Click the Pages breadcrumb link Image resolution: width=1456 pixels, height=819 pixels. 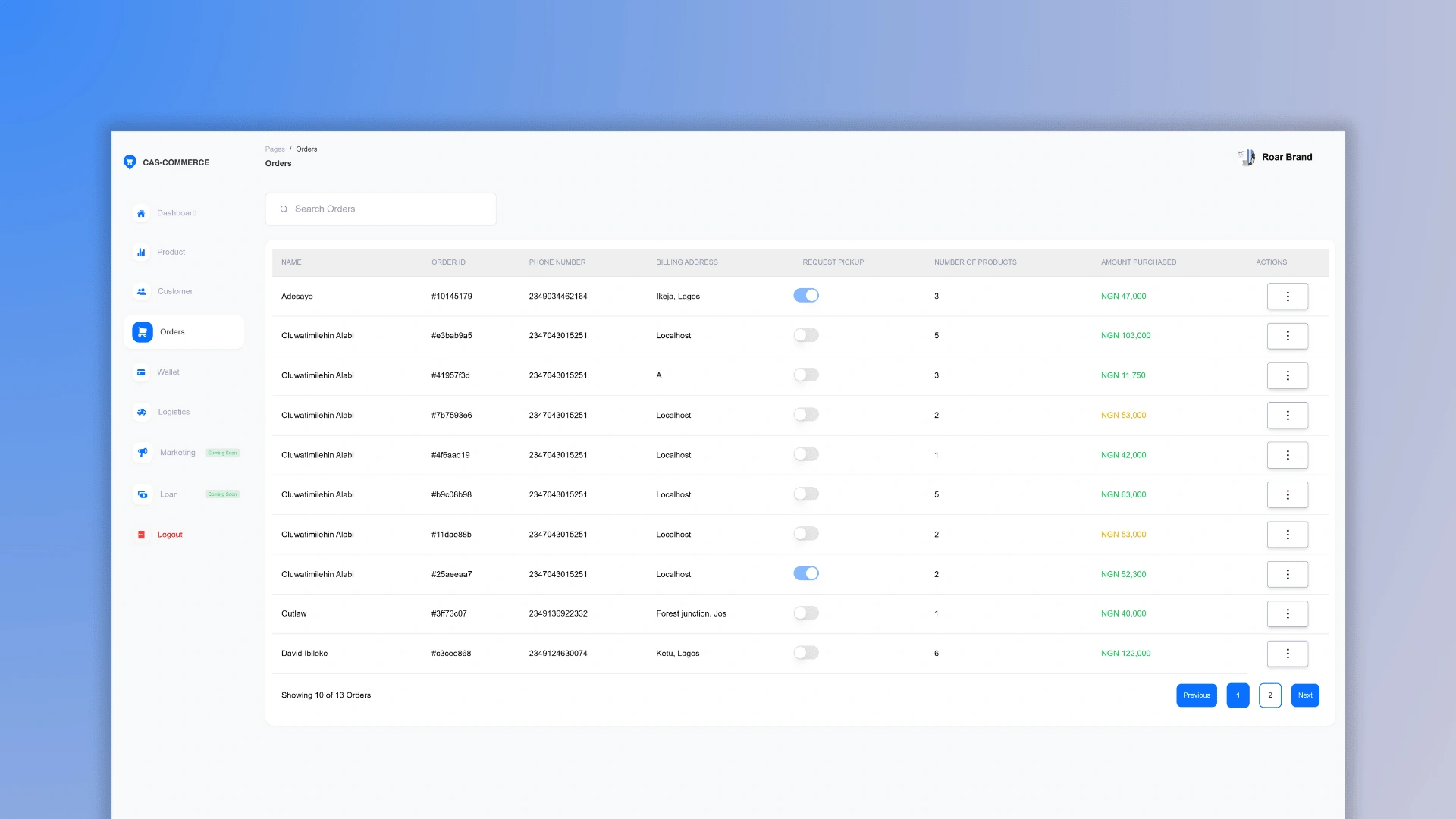(x=275, y=149)
